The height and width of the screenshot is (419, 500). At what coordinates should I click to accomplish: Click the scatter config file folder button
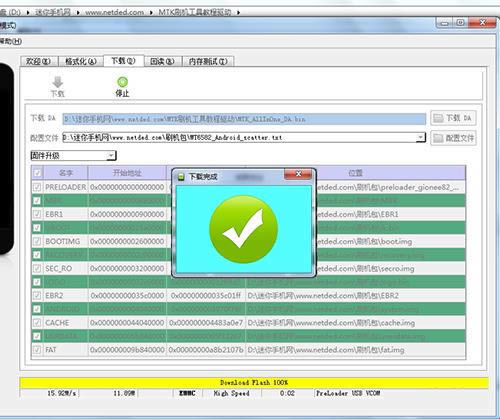point(453,138)
